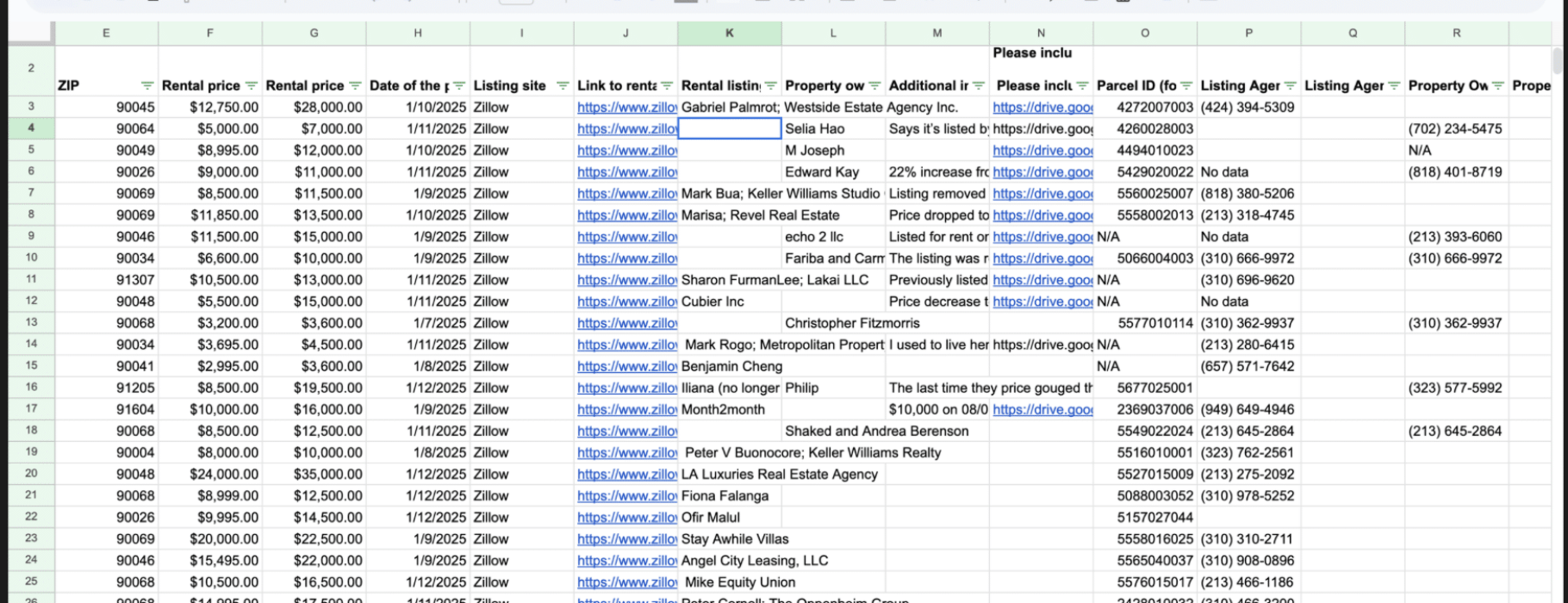The image size is (1568, 603).
Task: Click the '(702) 234-5475' phone cell
Action: tap(1457, 129)
